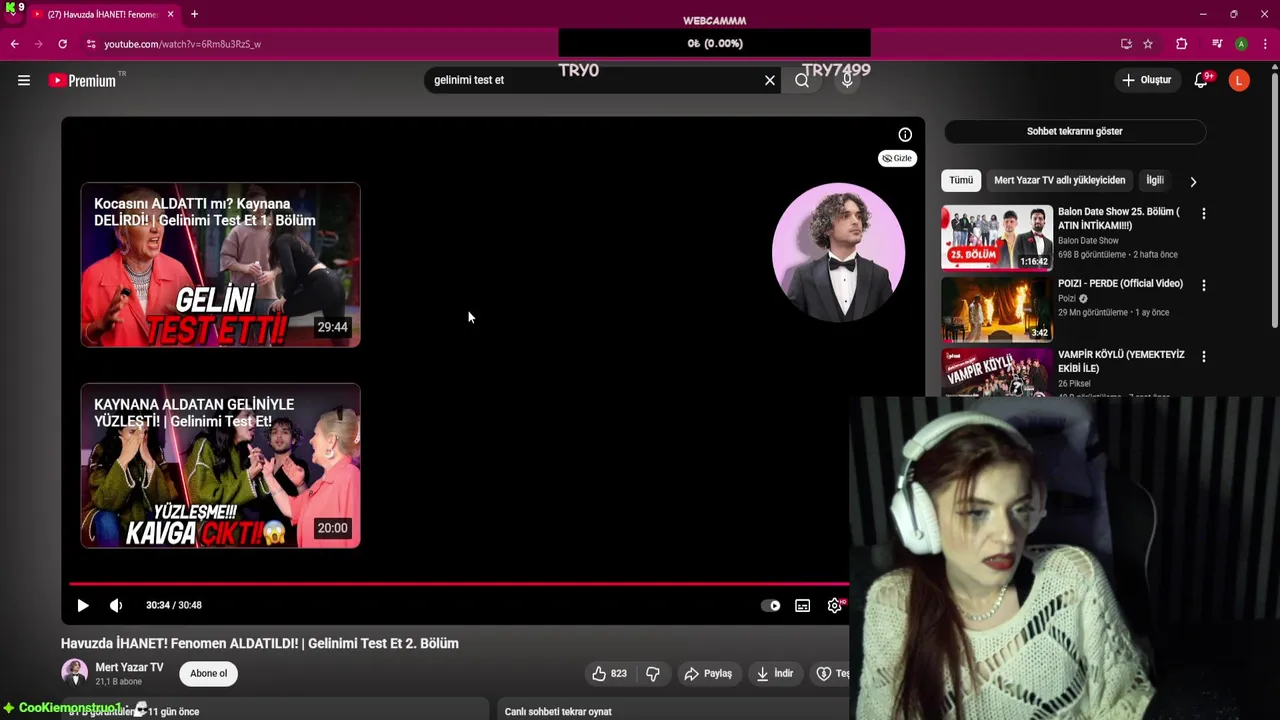Replay live chat 'Canlı sohbeti tekrar oynat'
Viewport: 1280px width, 720px height.
tap(558, 711)
